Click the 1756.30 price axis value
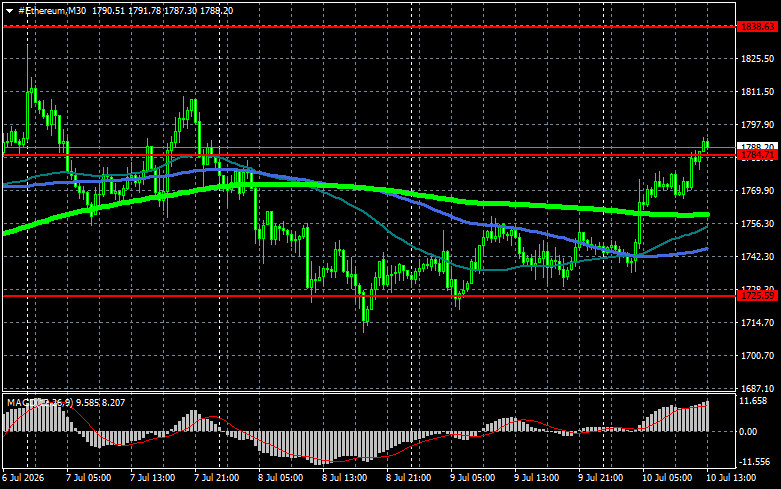Image resolution: width=781 pixels, height=489 pixels. click(x=758, y=224)
